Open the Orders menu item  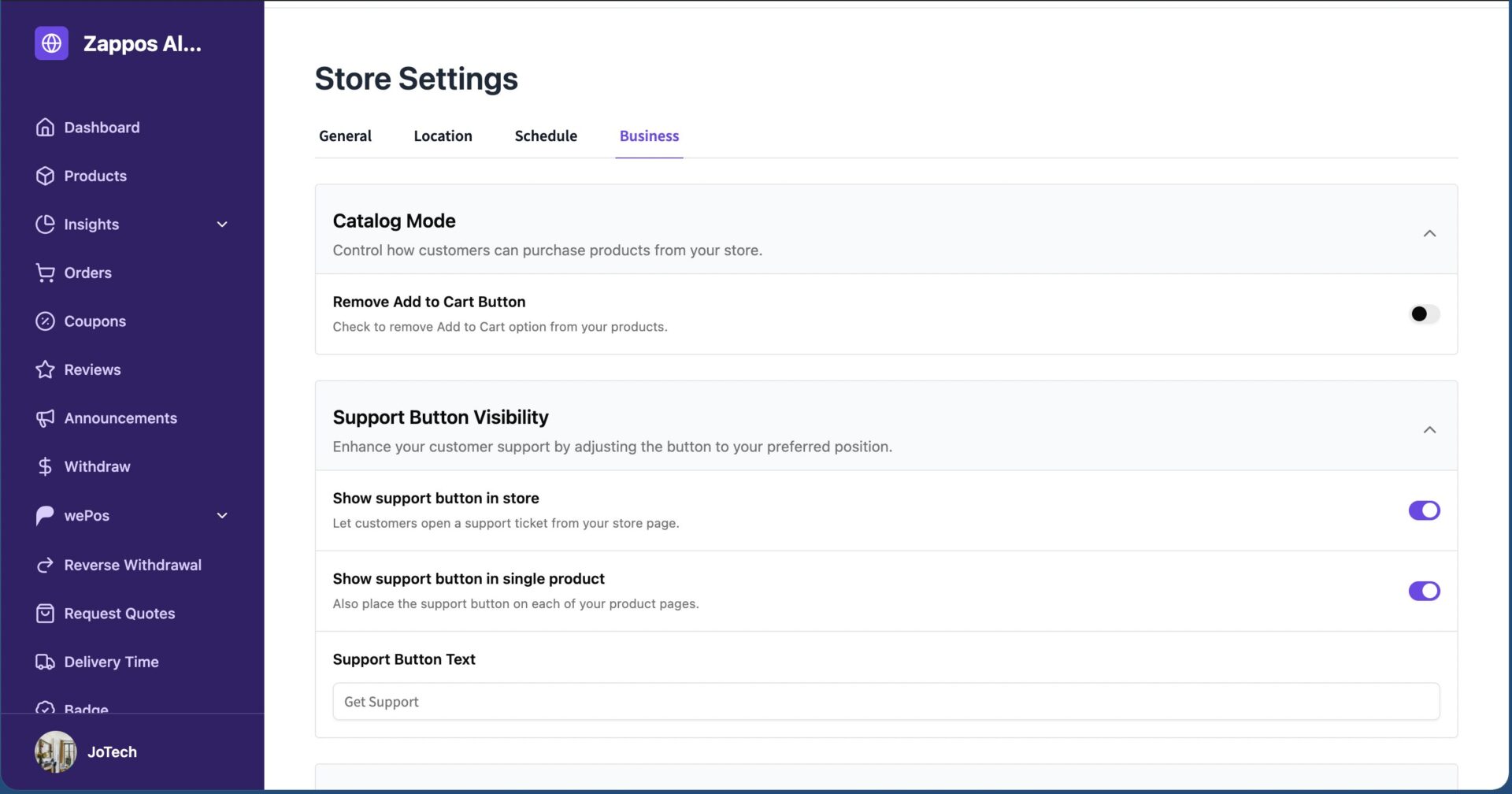point(87,273)
